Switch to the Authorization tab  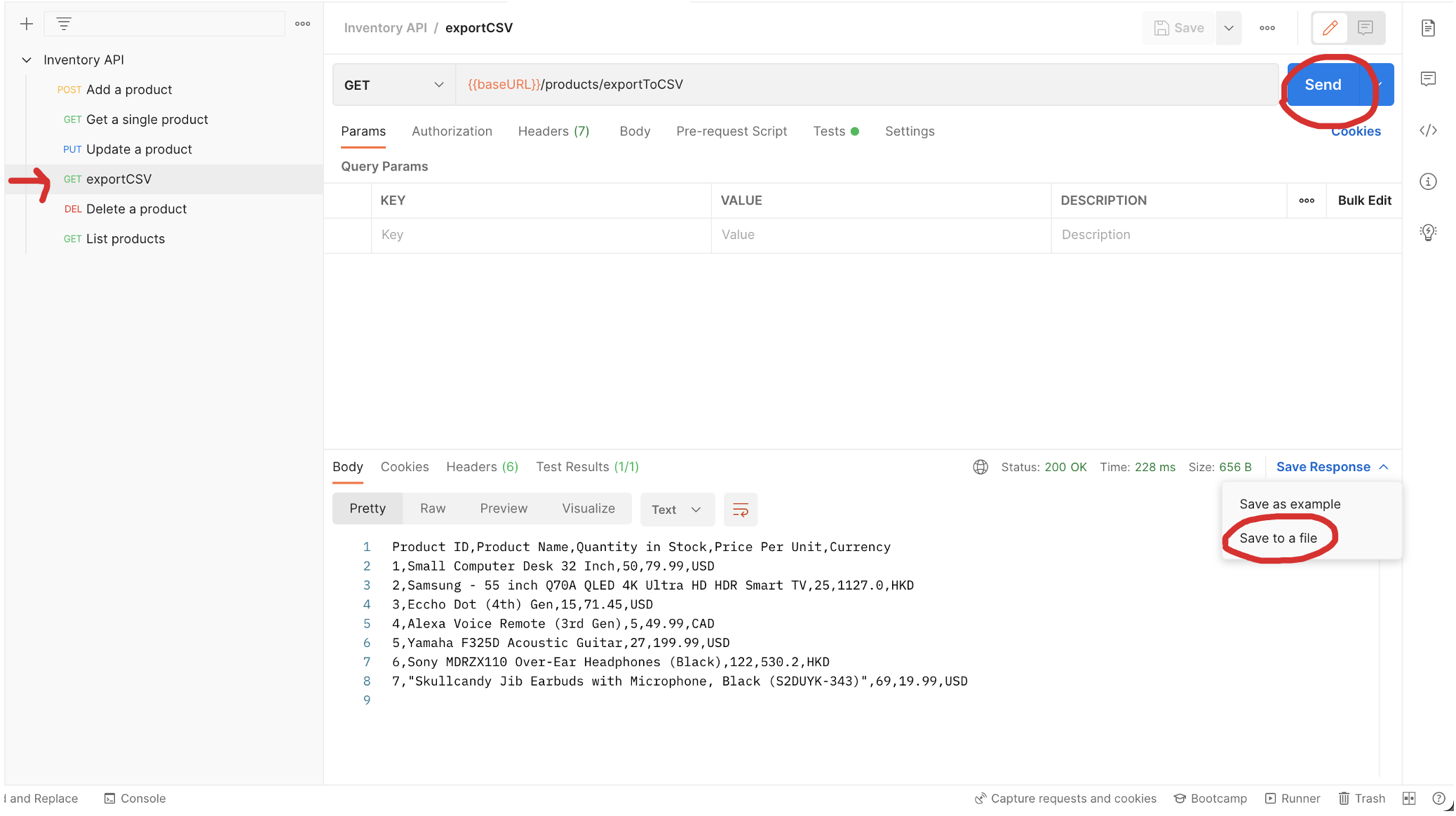pyautogui.click(x=452, y=131)
